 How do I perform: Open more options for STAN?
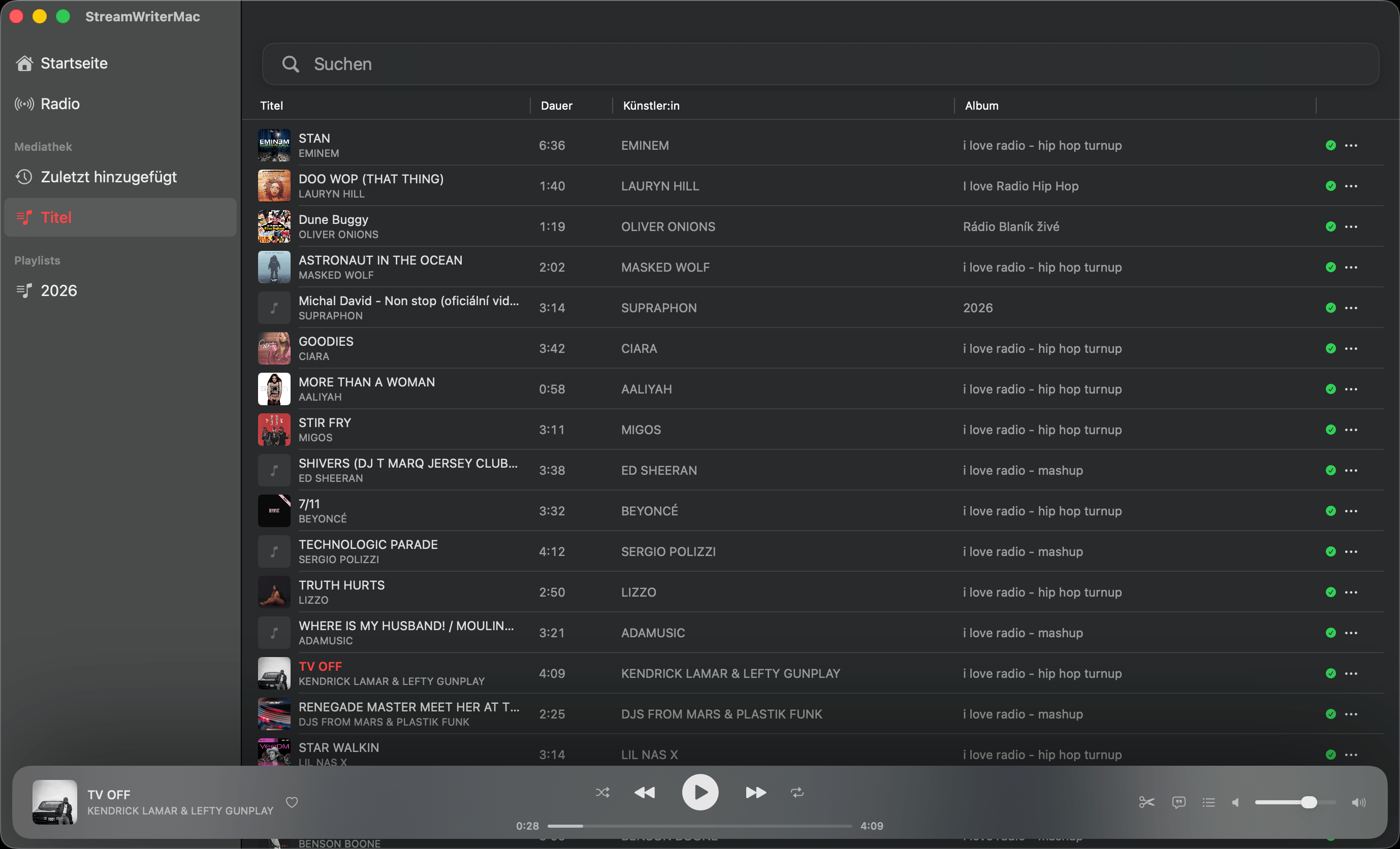1351,145
